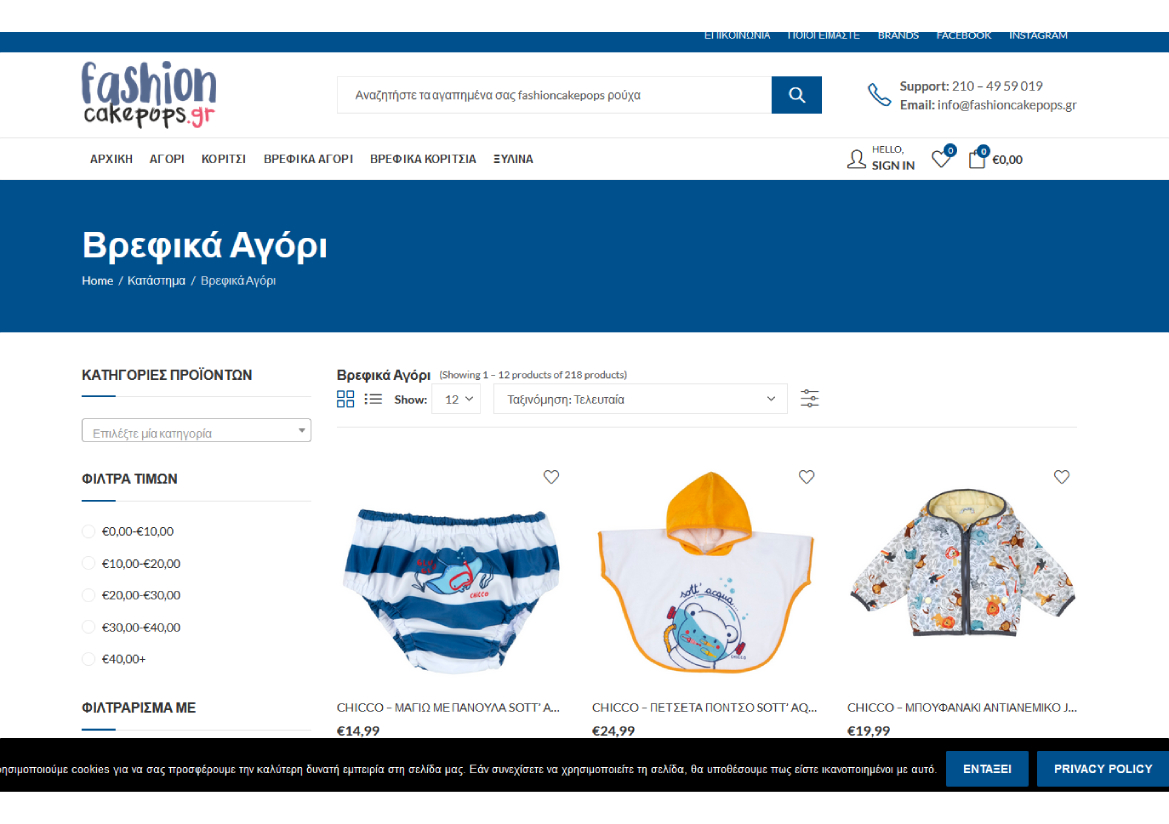Viewport: 1169px width, 824px height.
Task: Click the Κατάστημα breadcrumb link
Action: (x=156, y=281)
